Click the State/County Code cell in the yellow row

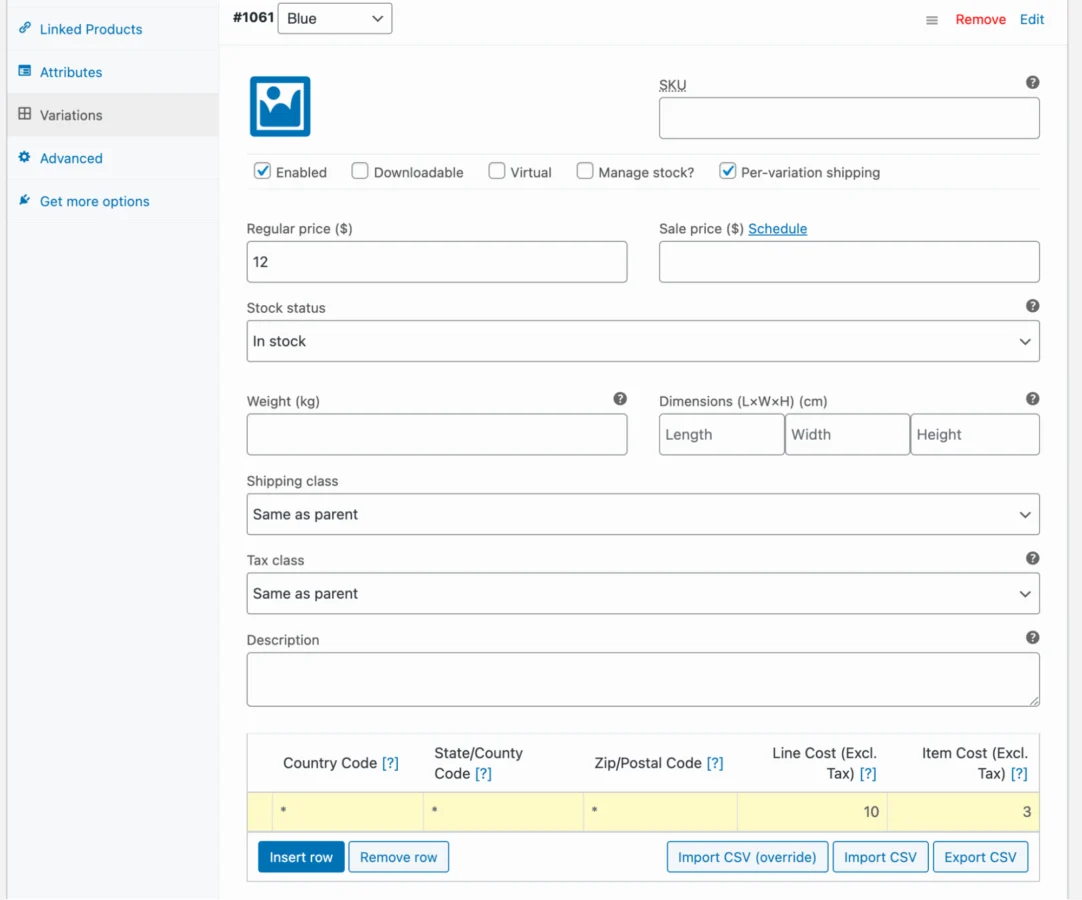tap(503, 812)
